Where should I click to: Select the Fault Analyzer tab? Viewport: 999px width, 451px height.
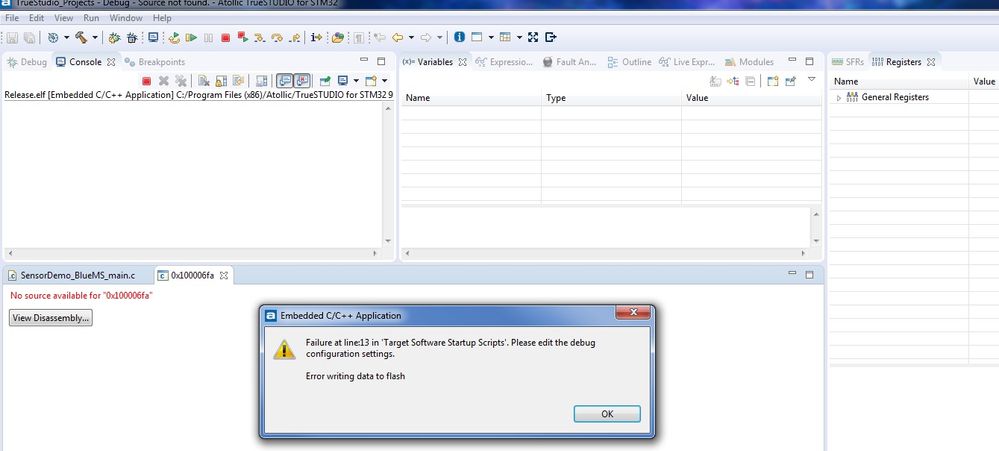point(570,62)
